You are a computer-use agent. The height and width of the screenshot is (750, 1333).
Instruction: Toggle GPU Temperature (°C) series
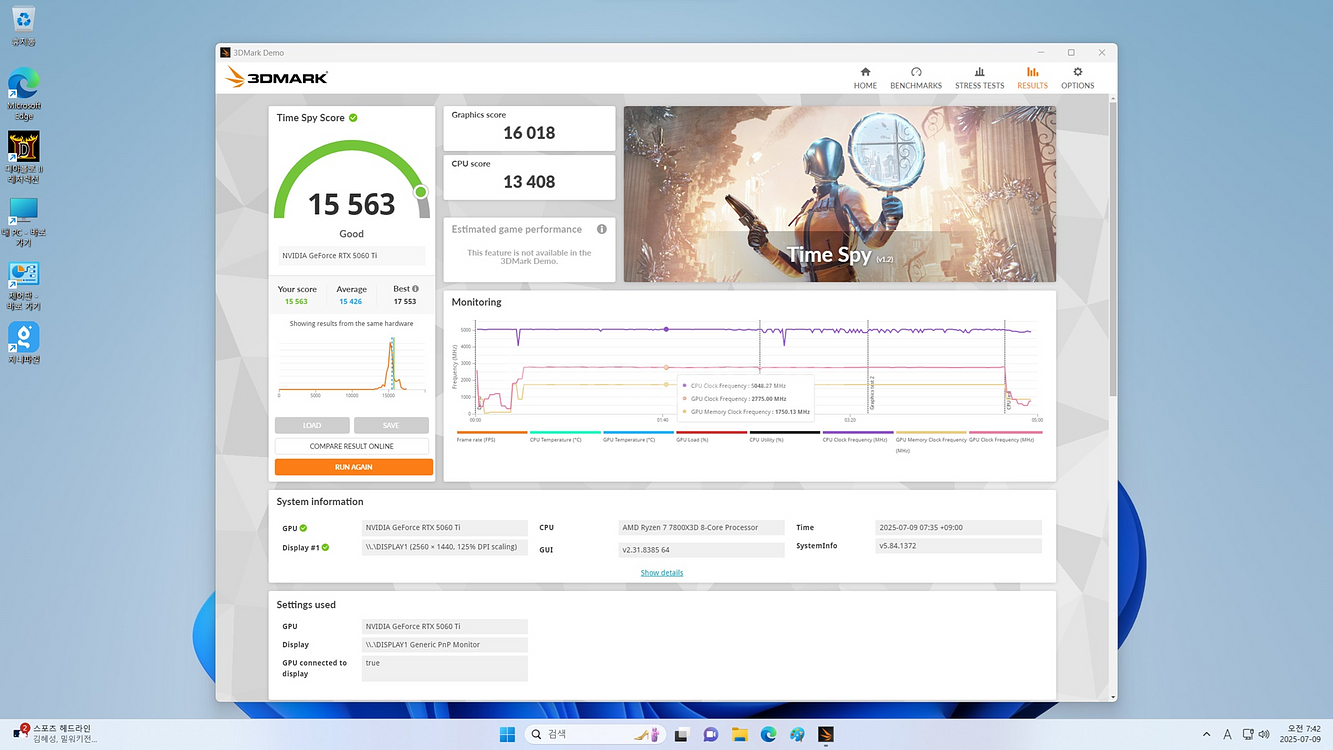pos(638,437)
